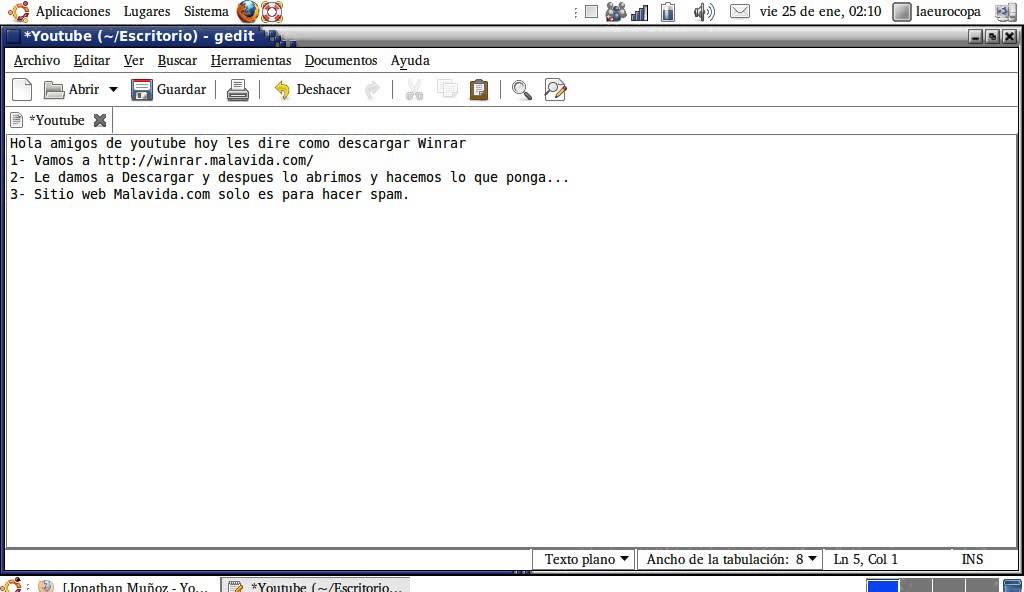Open the Editar menu
The width and height of the screenshot is (1024, 592).
(x=91, y=60)
